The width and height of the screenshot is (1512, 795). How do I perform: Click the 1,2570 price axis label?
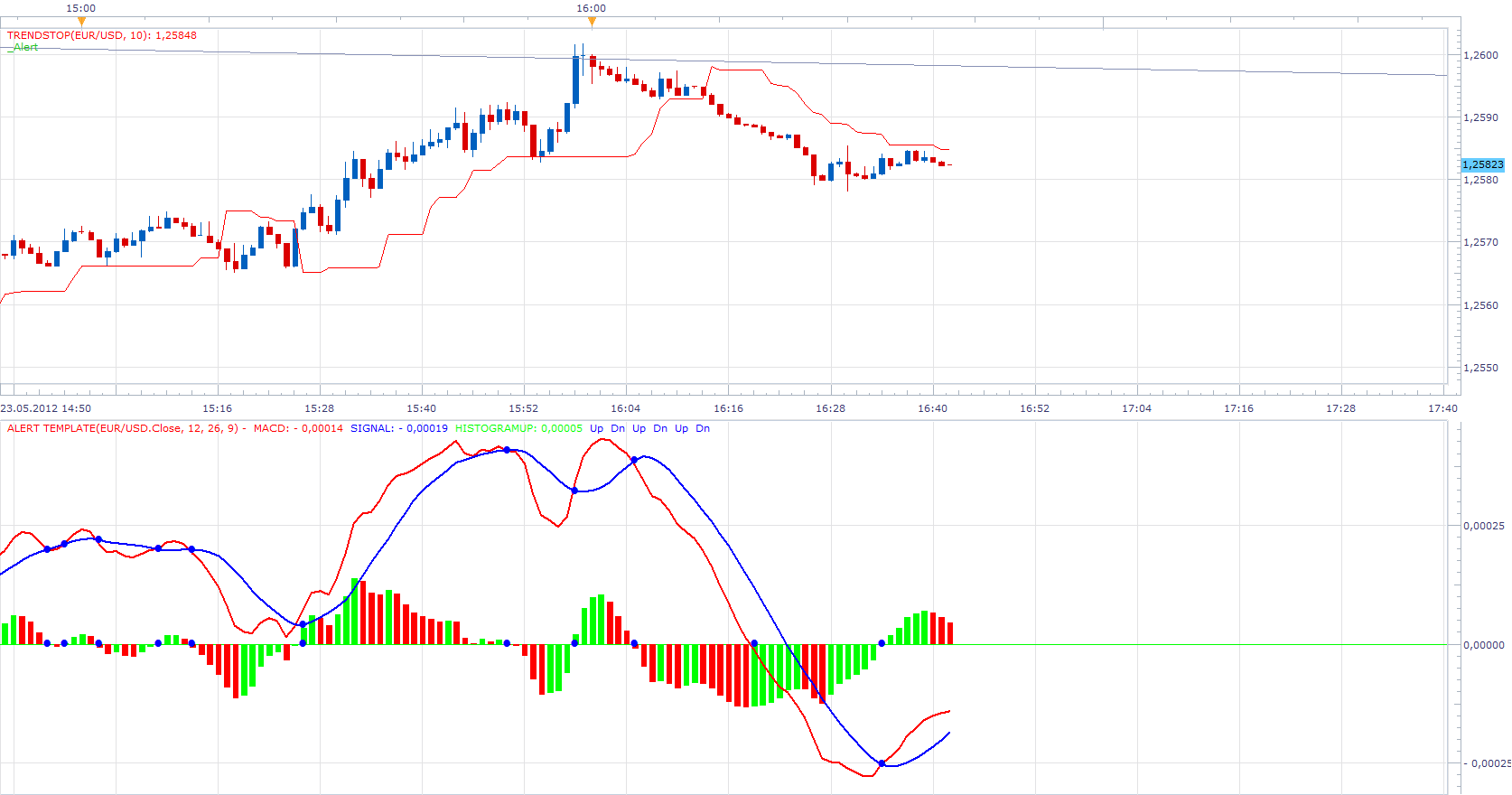[x=1480, y=242]
